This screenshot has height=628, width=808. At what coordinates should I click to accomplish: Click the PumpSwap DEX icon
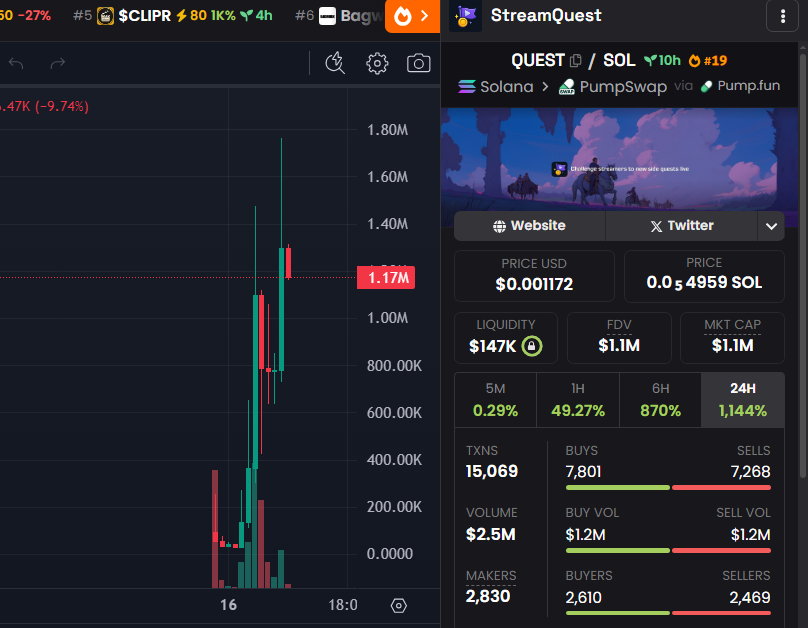(x=567, y=87)
